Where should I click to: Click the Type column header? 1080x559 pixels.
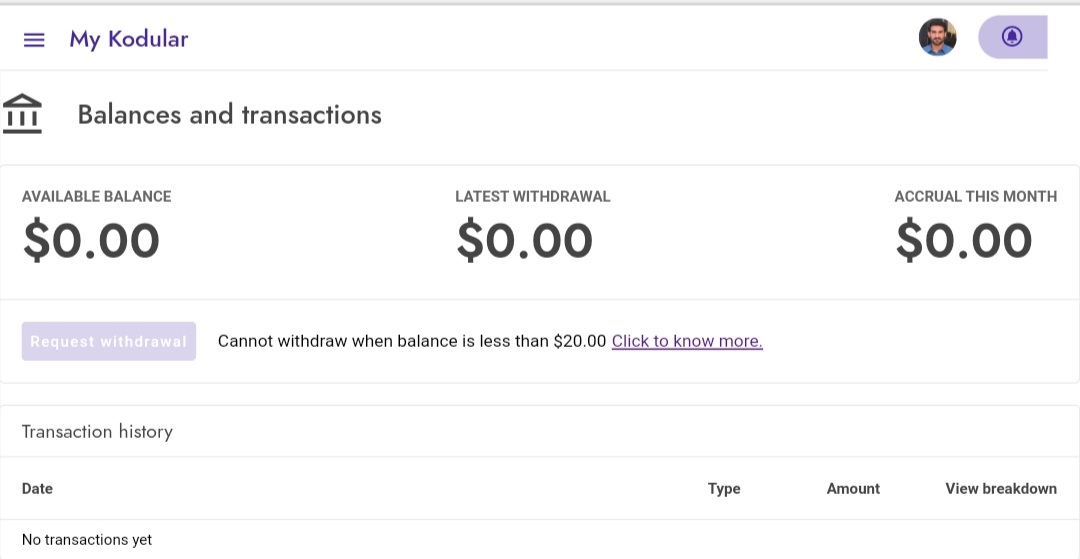[x=724, y=489]
